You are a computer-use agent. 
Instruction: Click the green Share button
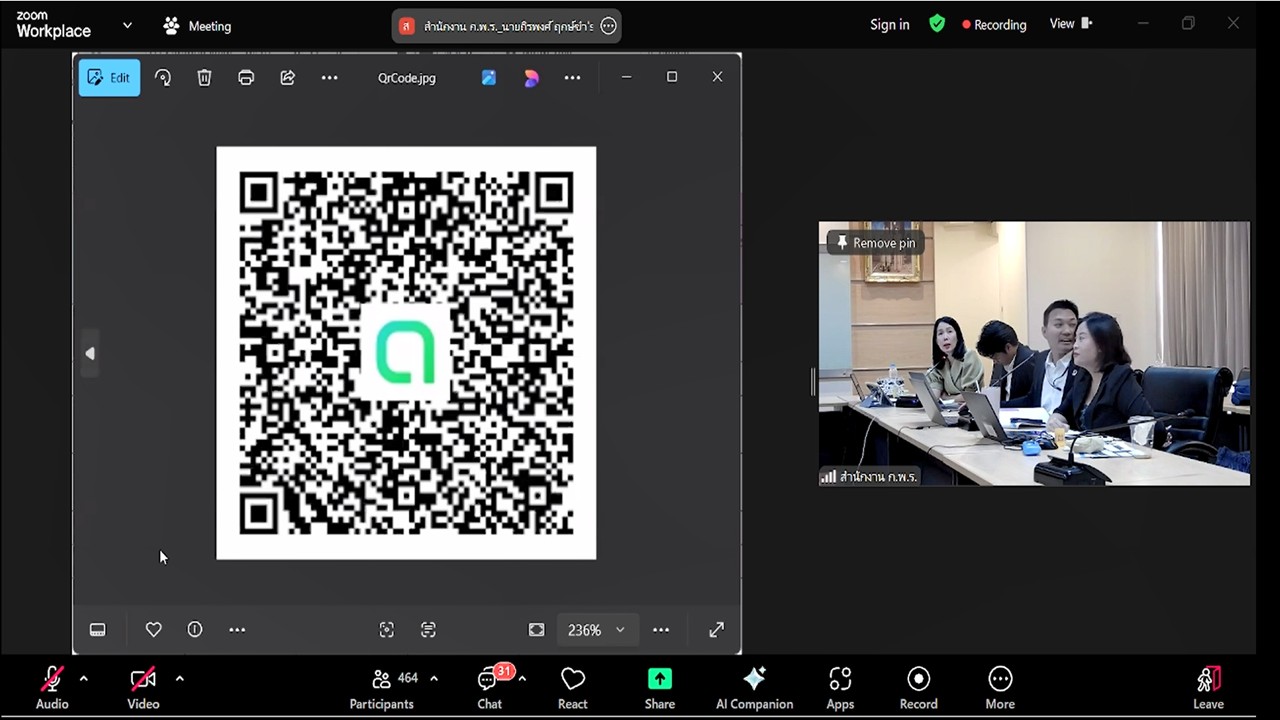pyautogui.click(x=660, y=688)
